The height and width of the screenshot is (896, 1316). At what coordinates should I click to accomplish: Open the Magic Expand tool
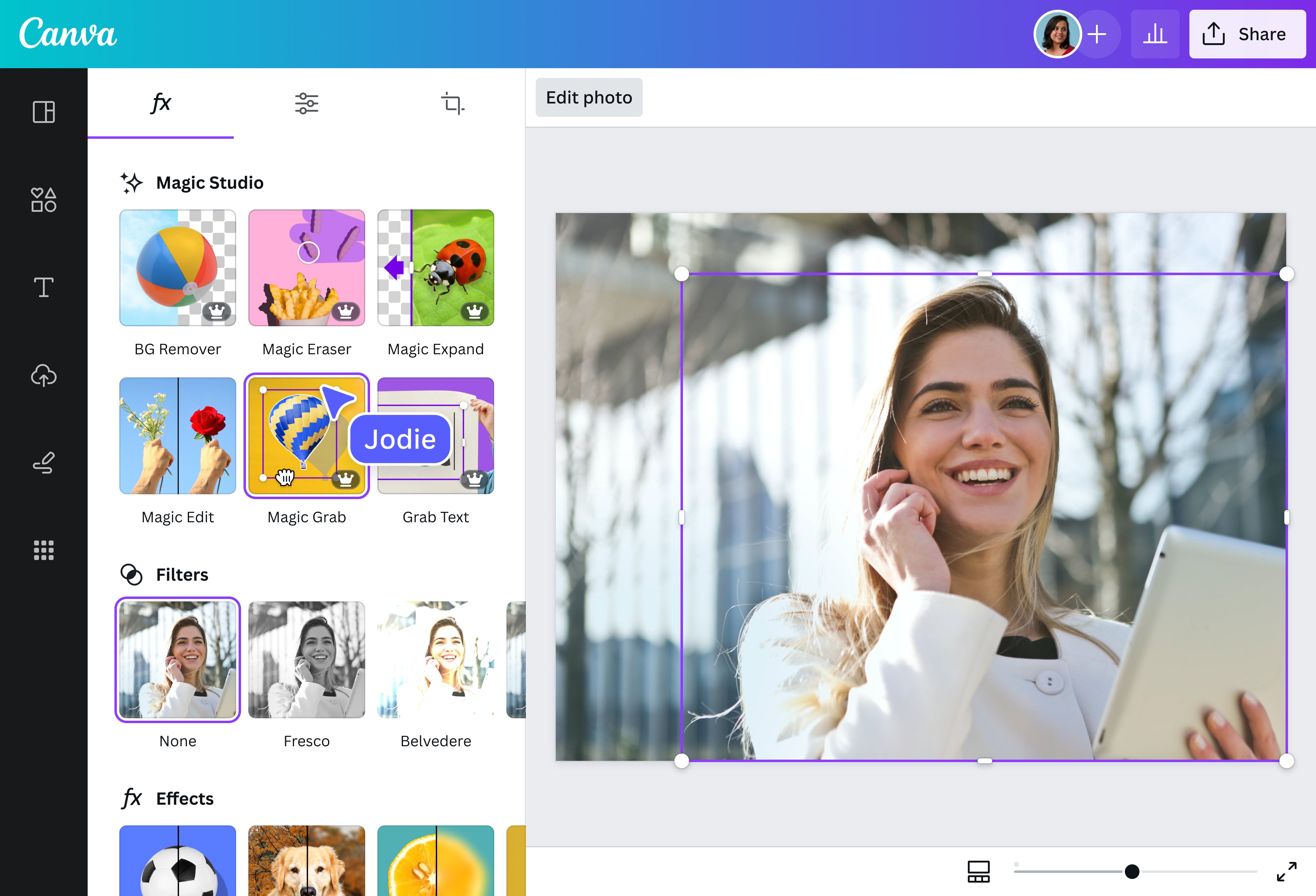click(436, 268)
